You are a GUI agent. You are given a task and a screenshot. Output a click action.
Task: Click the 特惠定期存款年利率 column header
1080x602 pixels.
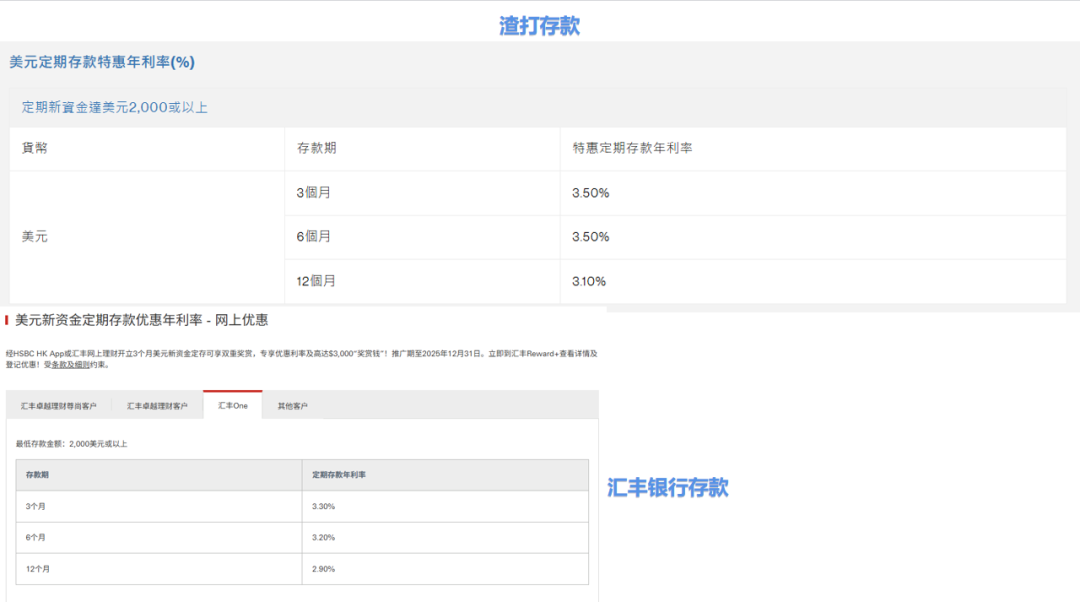coord(632,148)
